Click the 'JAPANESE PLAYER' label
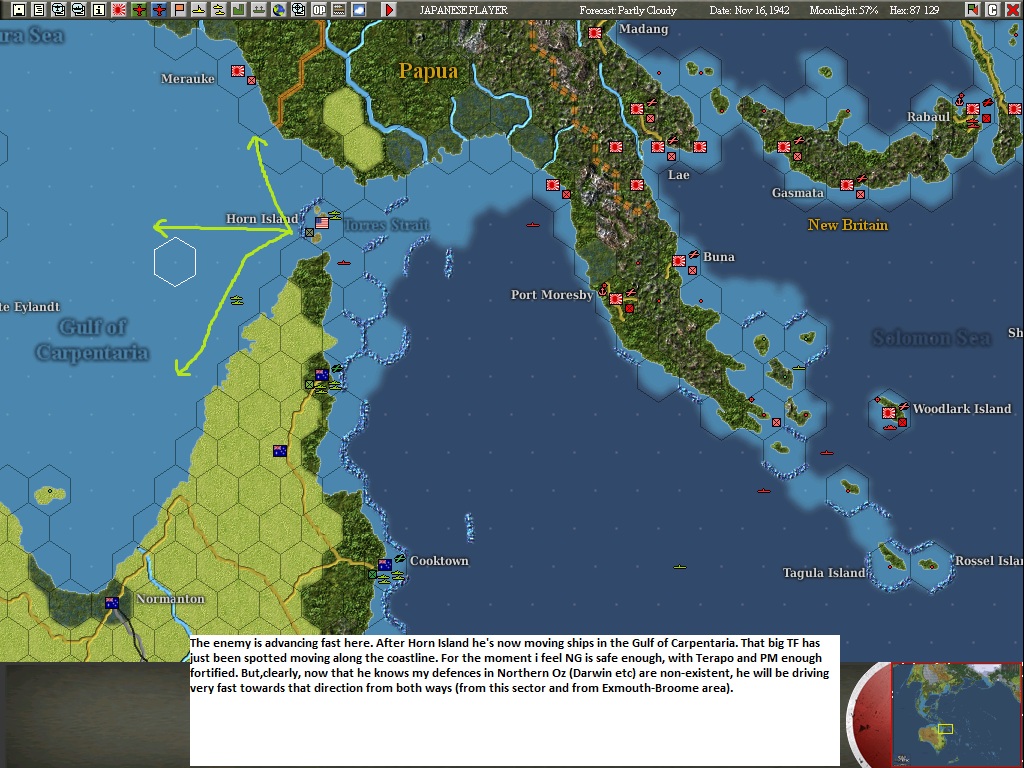The height and width of the screenshot is (768, 1024). point(463,10)
